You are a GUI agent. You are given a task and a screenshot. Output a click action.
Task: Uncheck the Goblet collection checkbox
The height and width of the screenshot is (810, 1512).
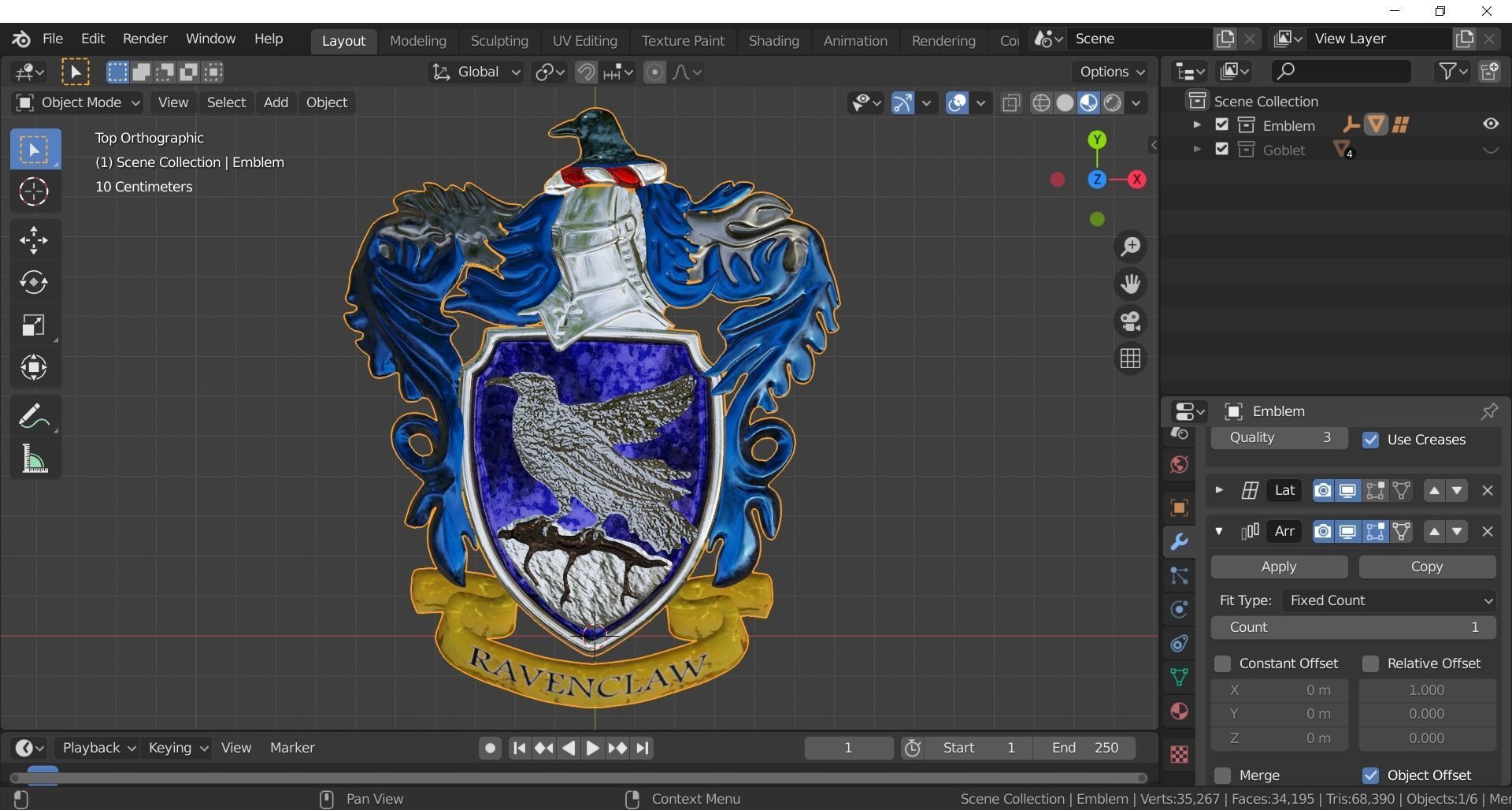[1221, 149]
